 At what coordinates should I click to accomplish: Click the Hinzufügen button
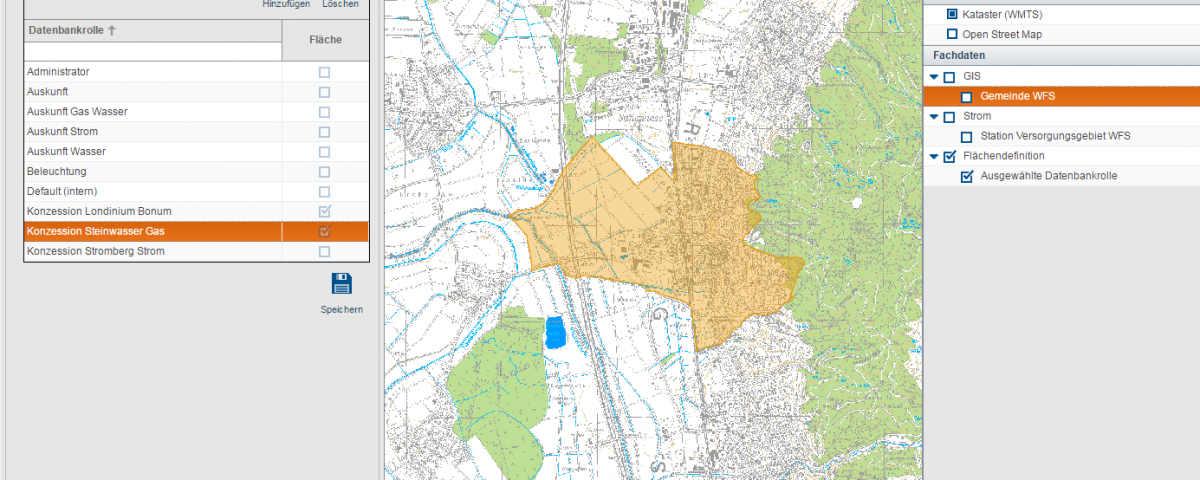[286, 5]
